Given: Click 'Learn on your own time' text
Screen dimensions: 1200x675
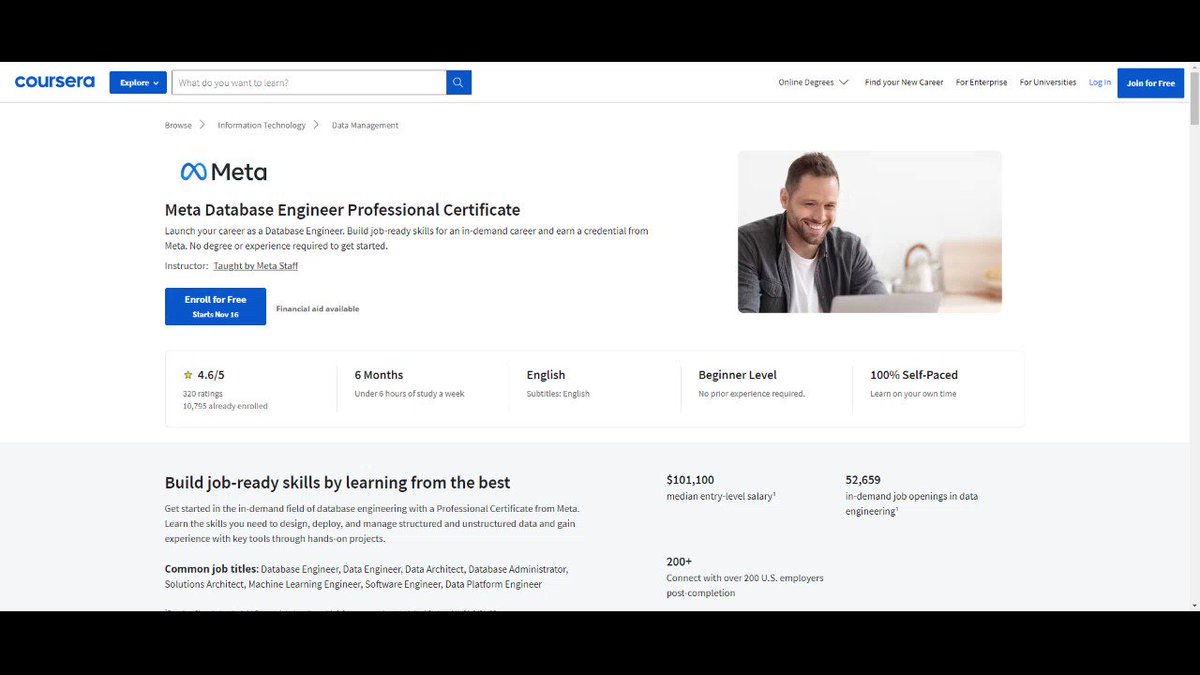Looking at the screenshot, I should pyautogui.click(x=913, y=394).
